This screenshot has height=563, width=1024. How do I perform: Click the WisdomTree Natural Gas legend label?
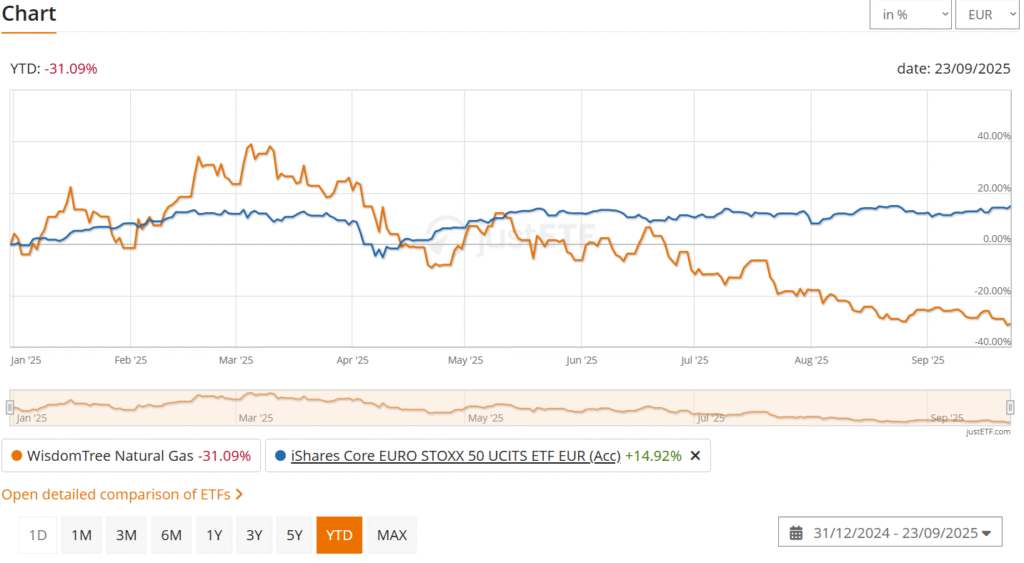click(110, 456)
